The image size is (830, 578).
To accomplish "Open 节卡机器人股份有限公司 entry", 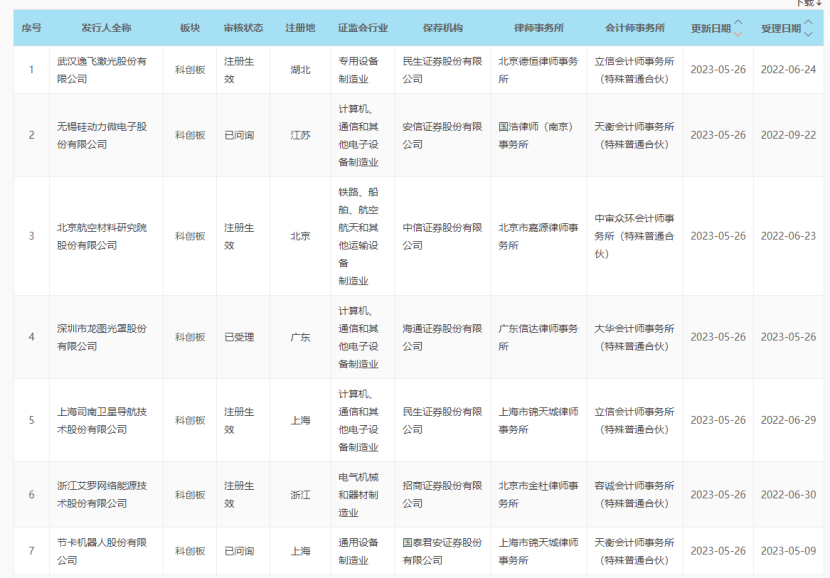I will click(x=102, y=551).
